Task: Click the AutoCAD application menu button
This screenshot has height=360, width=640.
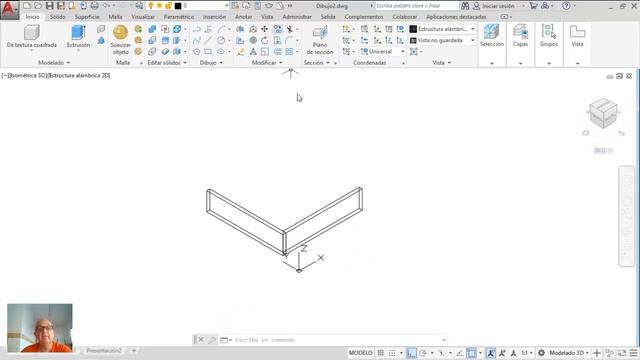Action: click(x=9, y=9)
